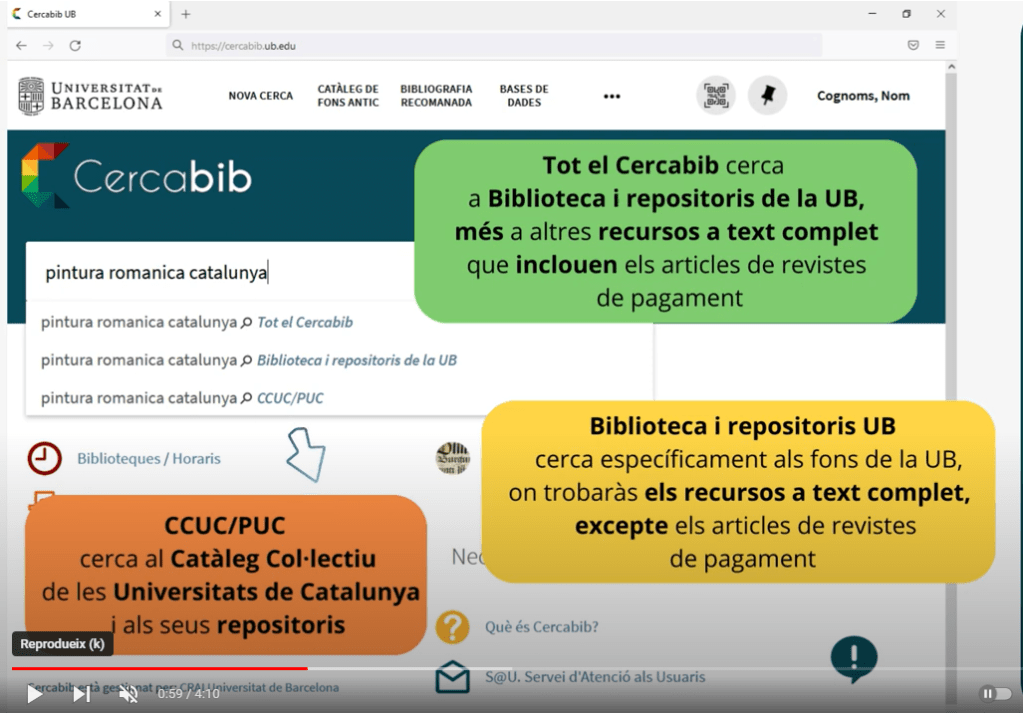Screen dimensions: 1023x713
Task: Click the pin icon in header
Action: click(767, 96)
